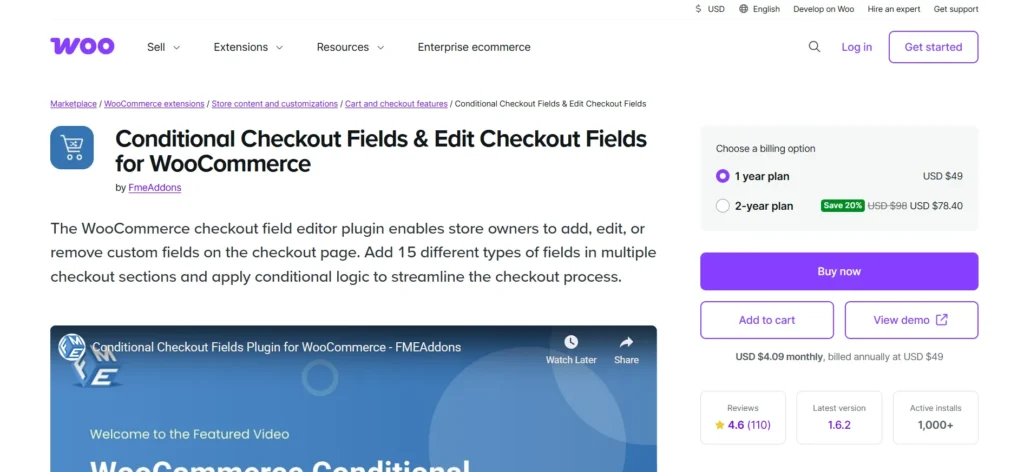Open the Enterprise ecommerce menu item
The width and height of the screenshot is (1024, 472).
[474, 47]
